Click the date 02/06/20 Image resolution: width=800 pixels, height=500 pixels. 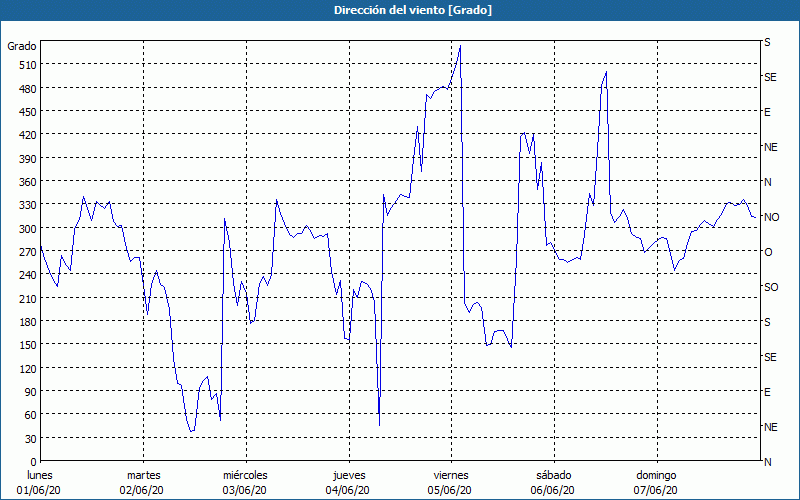click(142, 491)
